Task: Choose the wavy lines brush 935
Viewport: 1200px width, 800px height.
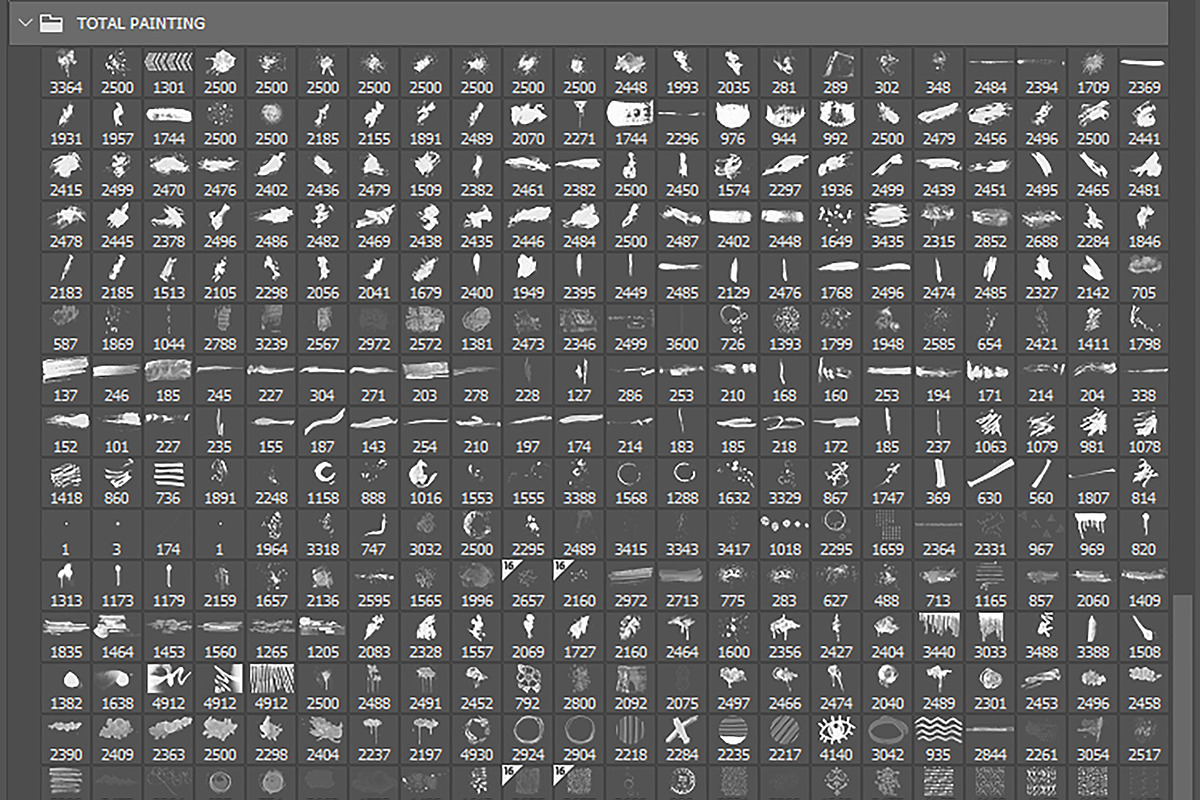Action: pyautogui.click(x=939, y=740)
